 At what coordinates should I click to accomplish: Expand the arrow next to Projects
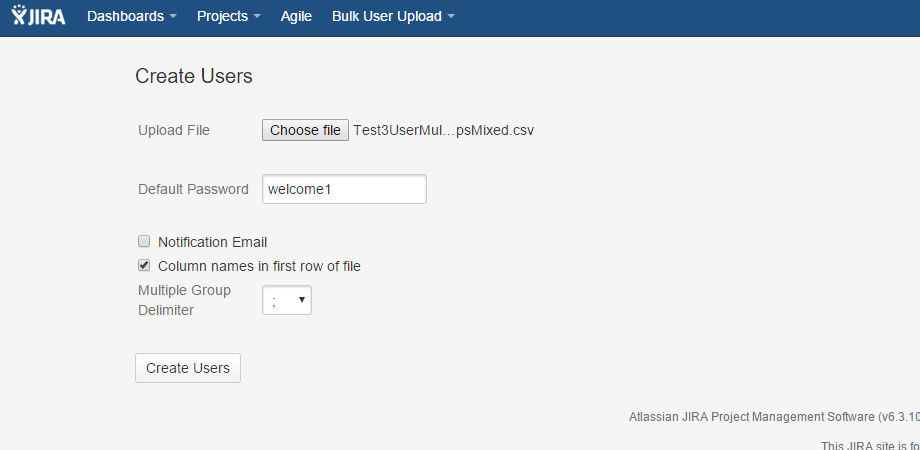click(257, 17)
